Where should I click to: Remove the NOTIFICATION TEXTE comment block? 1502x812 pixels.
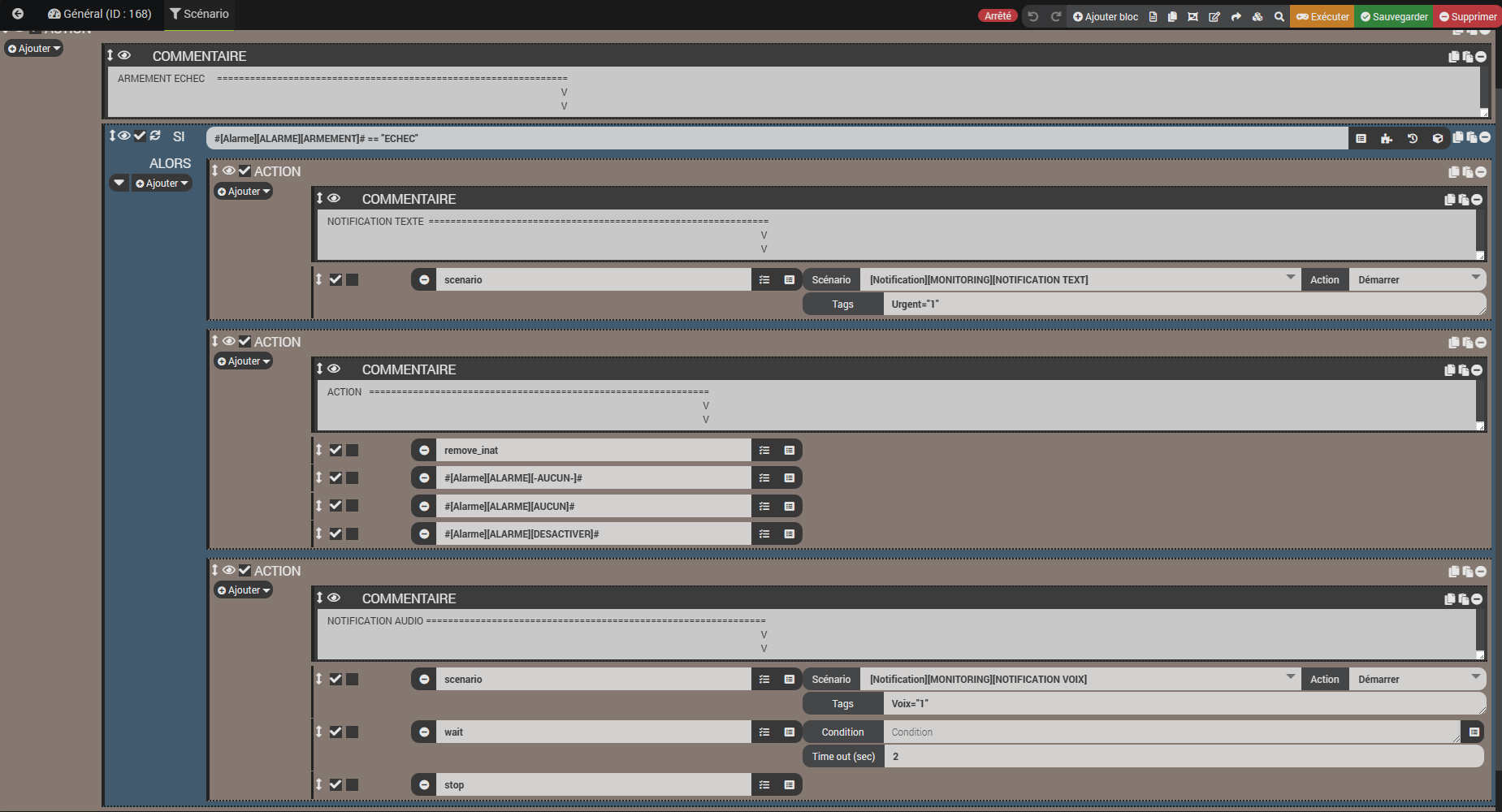tap(1477, 200)
